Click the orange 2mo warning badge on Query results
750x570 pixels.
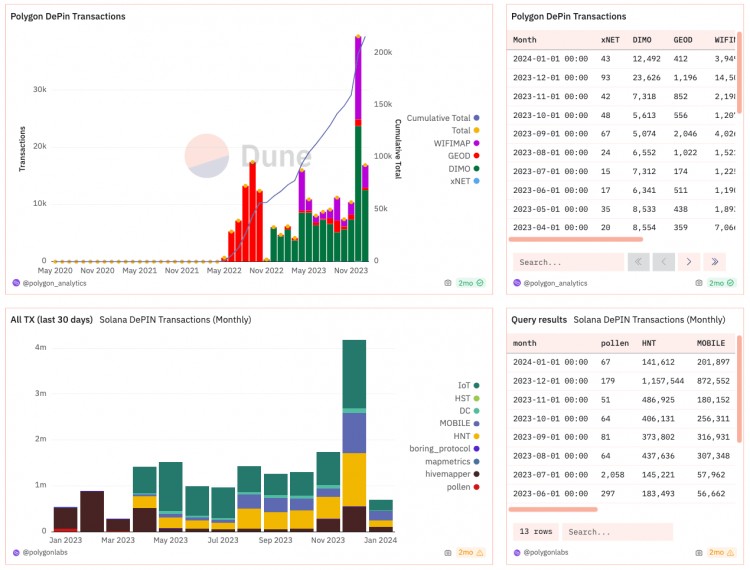(x=722, y=552)
